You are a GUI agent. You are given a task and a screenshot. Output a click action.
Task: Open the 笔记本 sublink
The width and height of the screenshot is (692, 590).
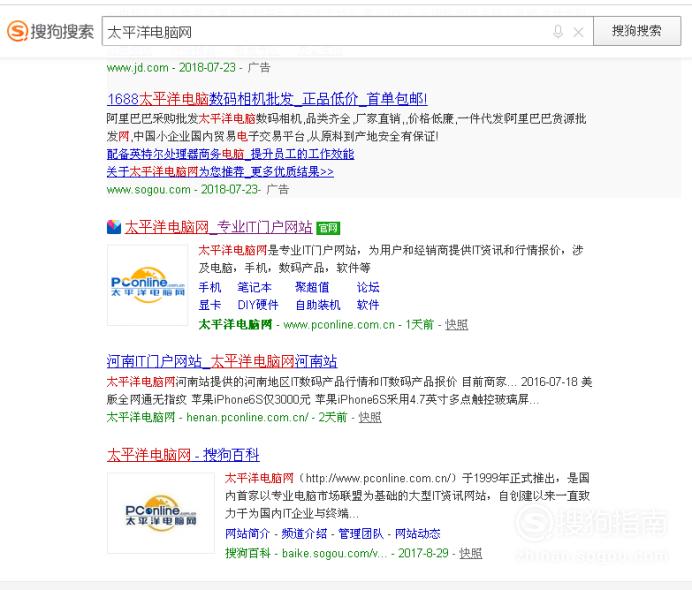(255, 287)
